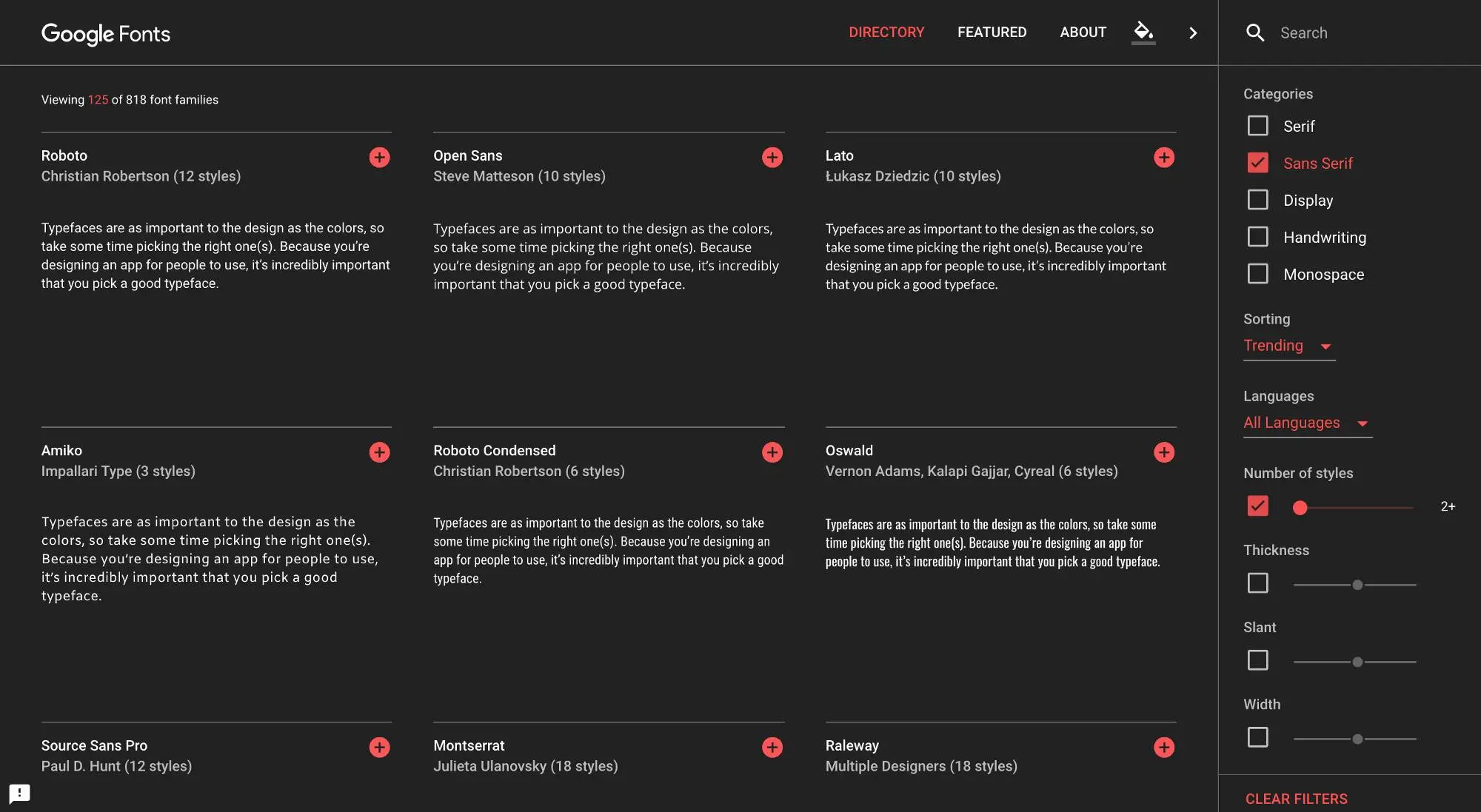1481x812 pixels.
Task: Go to the Featured tab
Action: coord(992,33)
